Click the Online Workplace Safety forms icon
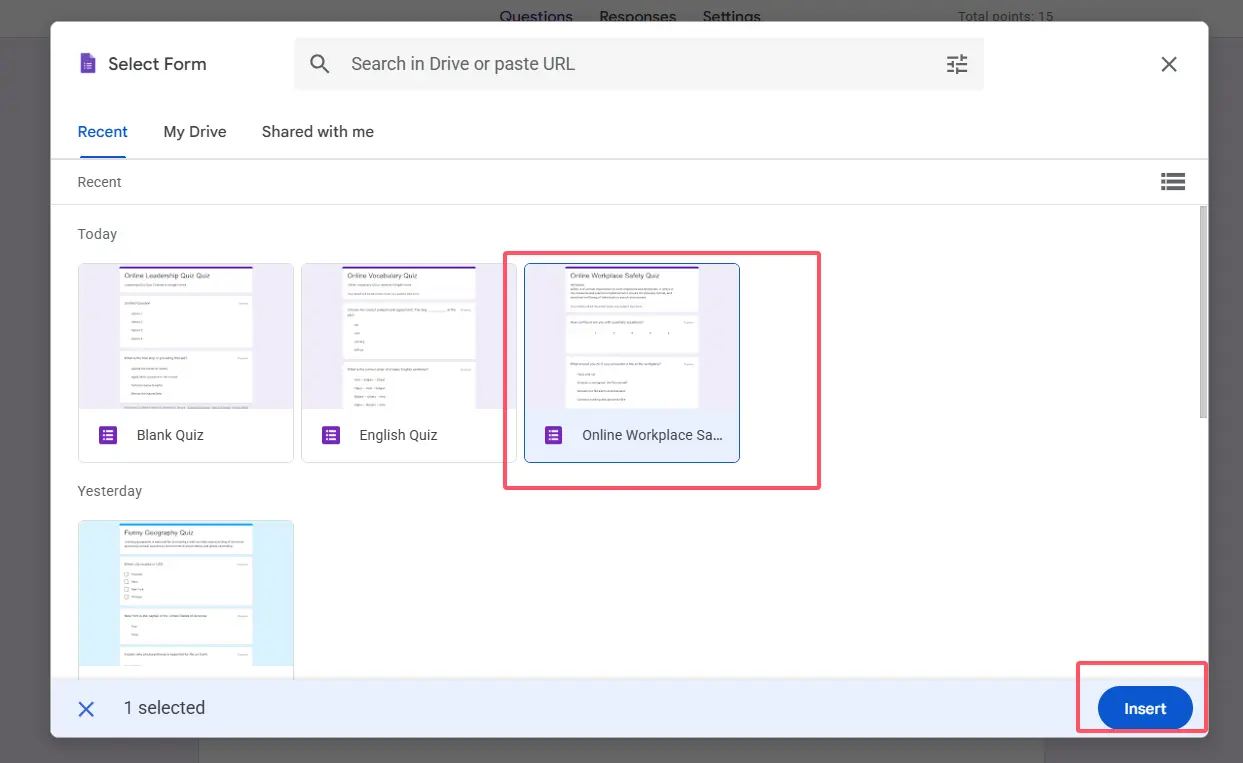The width and height of the screenshot is (1243, 763). click(553, 436)
